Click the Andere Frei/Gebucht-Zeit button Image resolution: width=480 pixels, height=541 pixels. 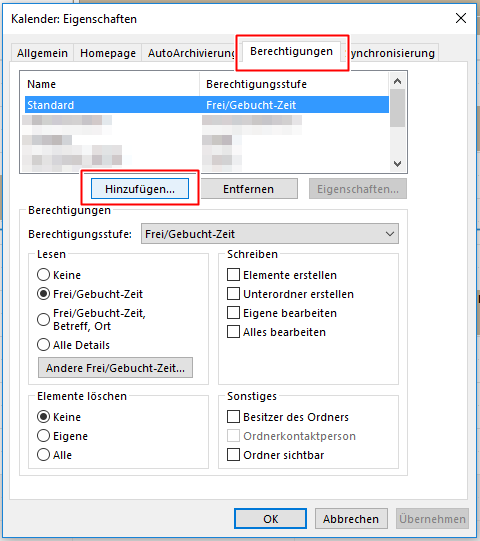coord(115,368)
